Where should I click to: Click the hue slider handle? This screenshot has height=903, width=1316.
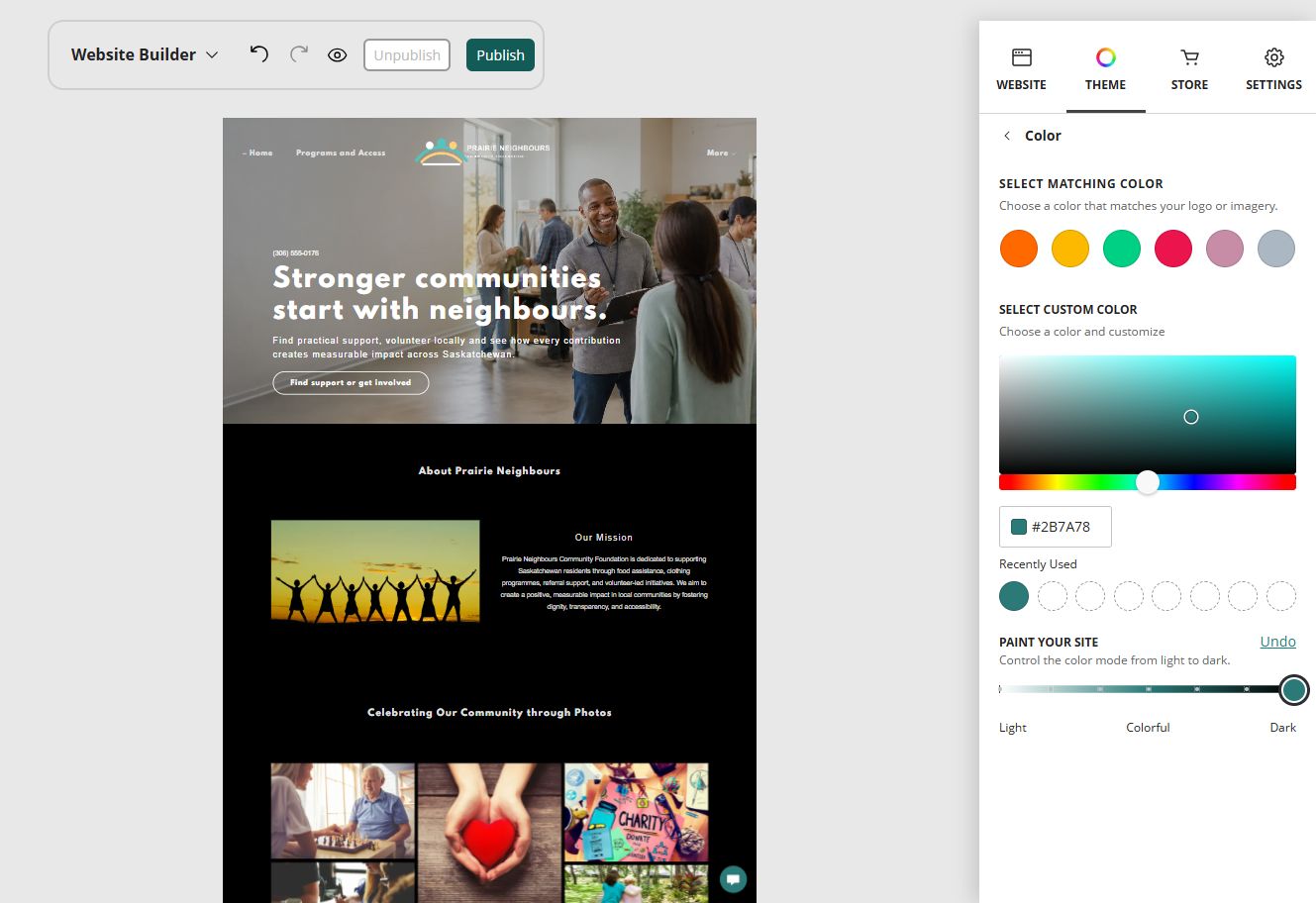pos(1148,482)
